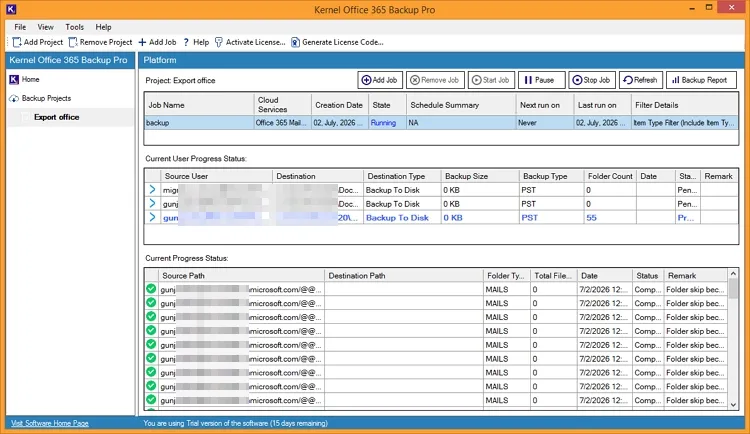Image resolution: width=750 pixels, height=434 pixels.
Task: Click the Job Name column header
Action: pyautogui.click(x=199, y=105)
